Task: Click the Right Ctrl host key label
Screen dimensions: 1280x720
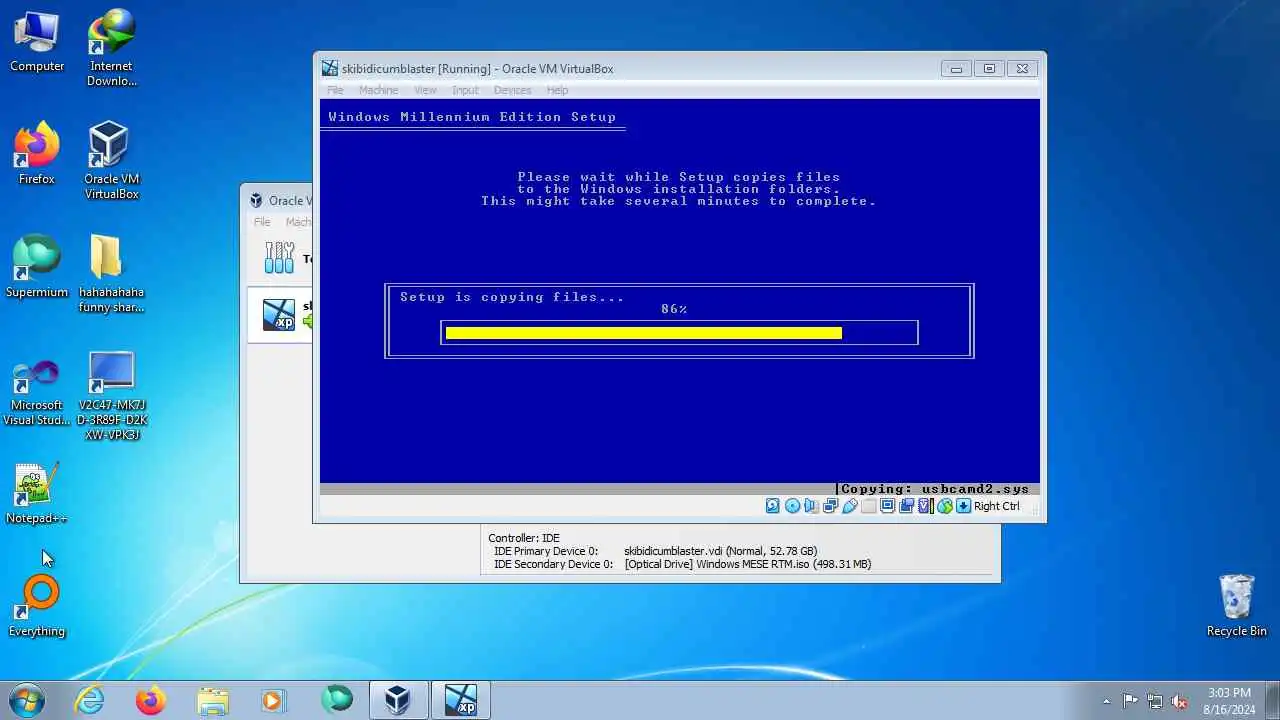Action: [x=997, y=506]
